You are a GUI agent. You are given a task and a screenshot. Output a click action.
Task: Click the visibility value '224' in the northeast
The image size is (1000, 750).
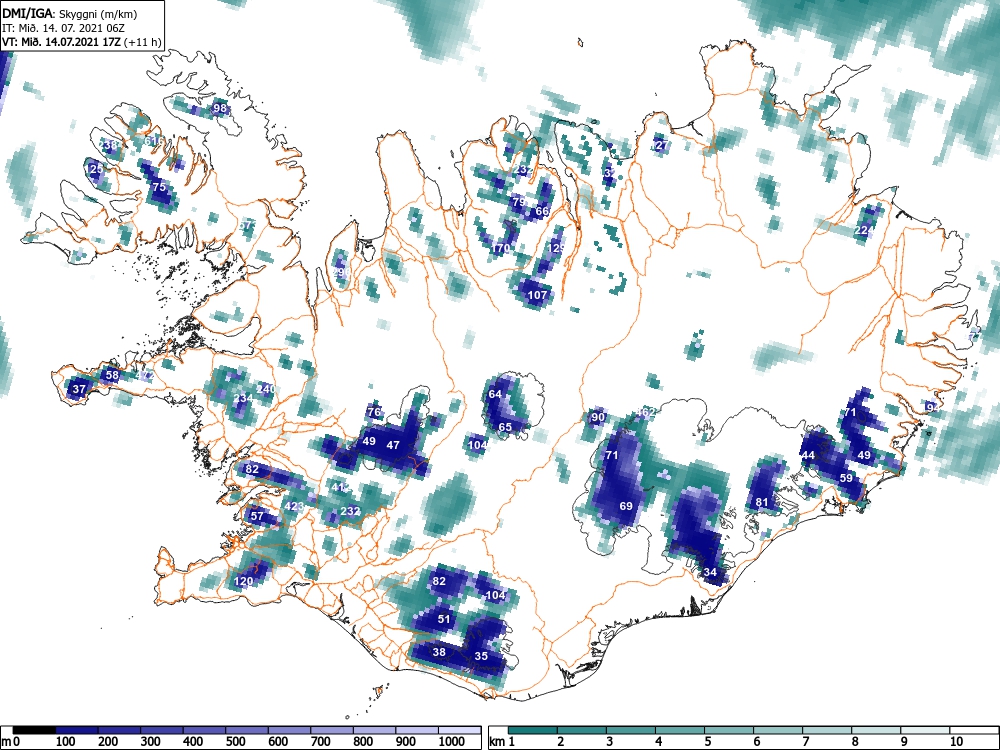[x=864, y=230]
